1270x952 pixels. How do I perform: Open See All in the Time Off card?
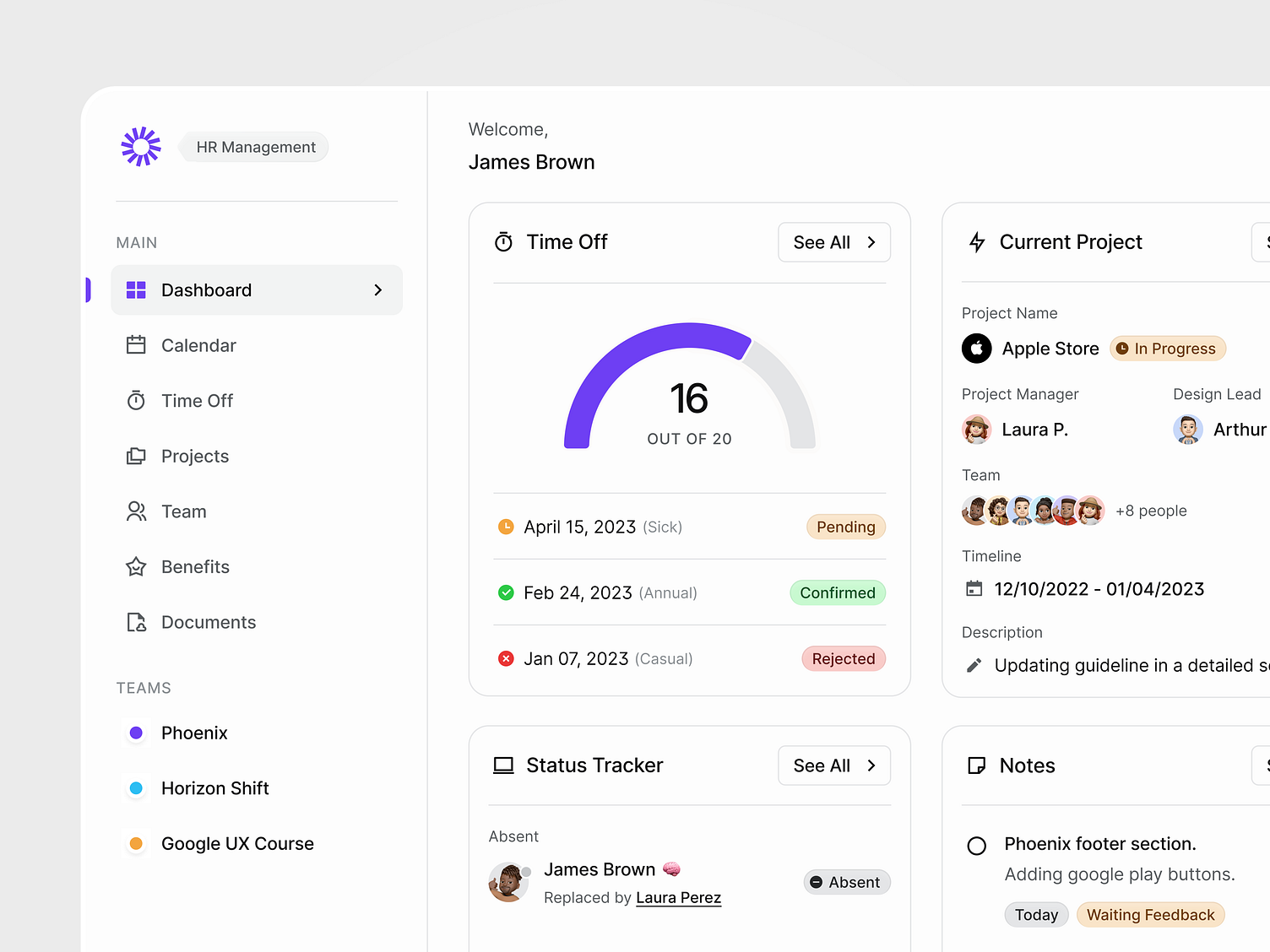tap(833, 242)
